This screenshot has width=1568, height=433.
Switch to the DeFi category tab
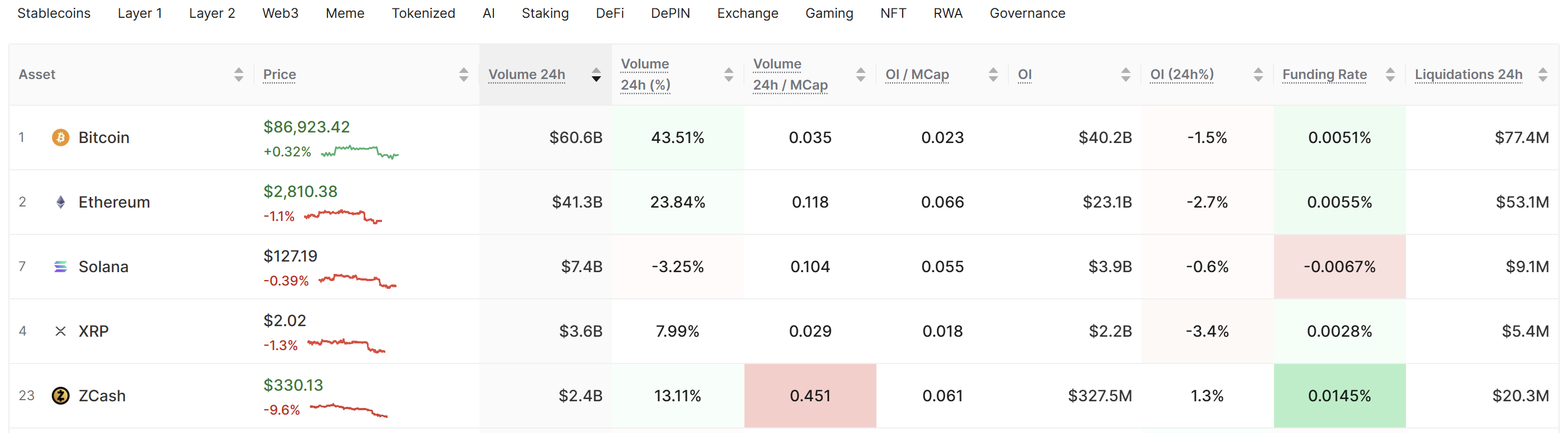pyautogui.click(x=609, y=13)
